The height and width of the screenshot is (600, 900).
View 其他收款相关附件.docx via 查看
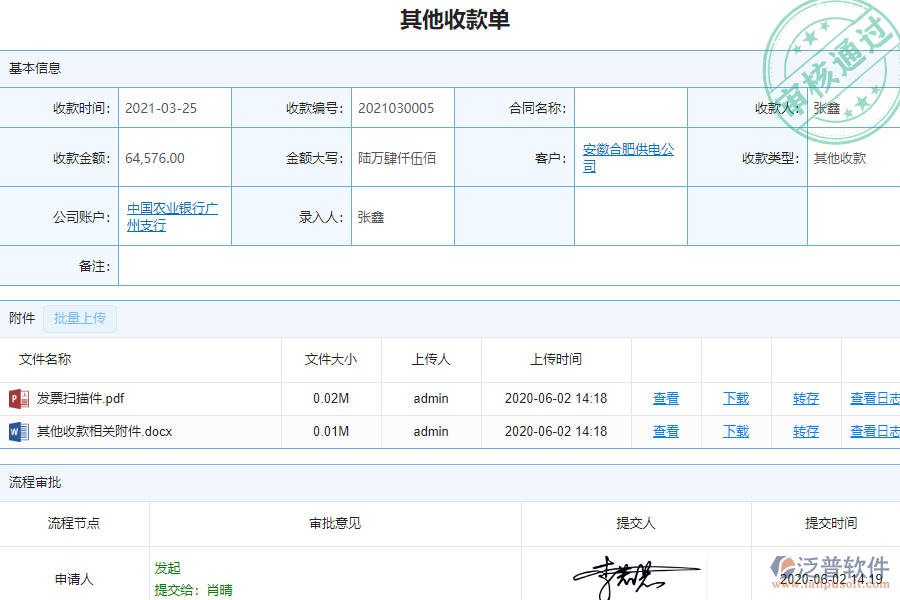666,431
